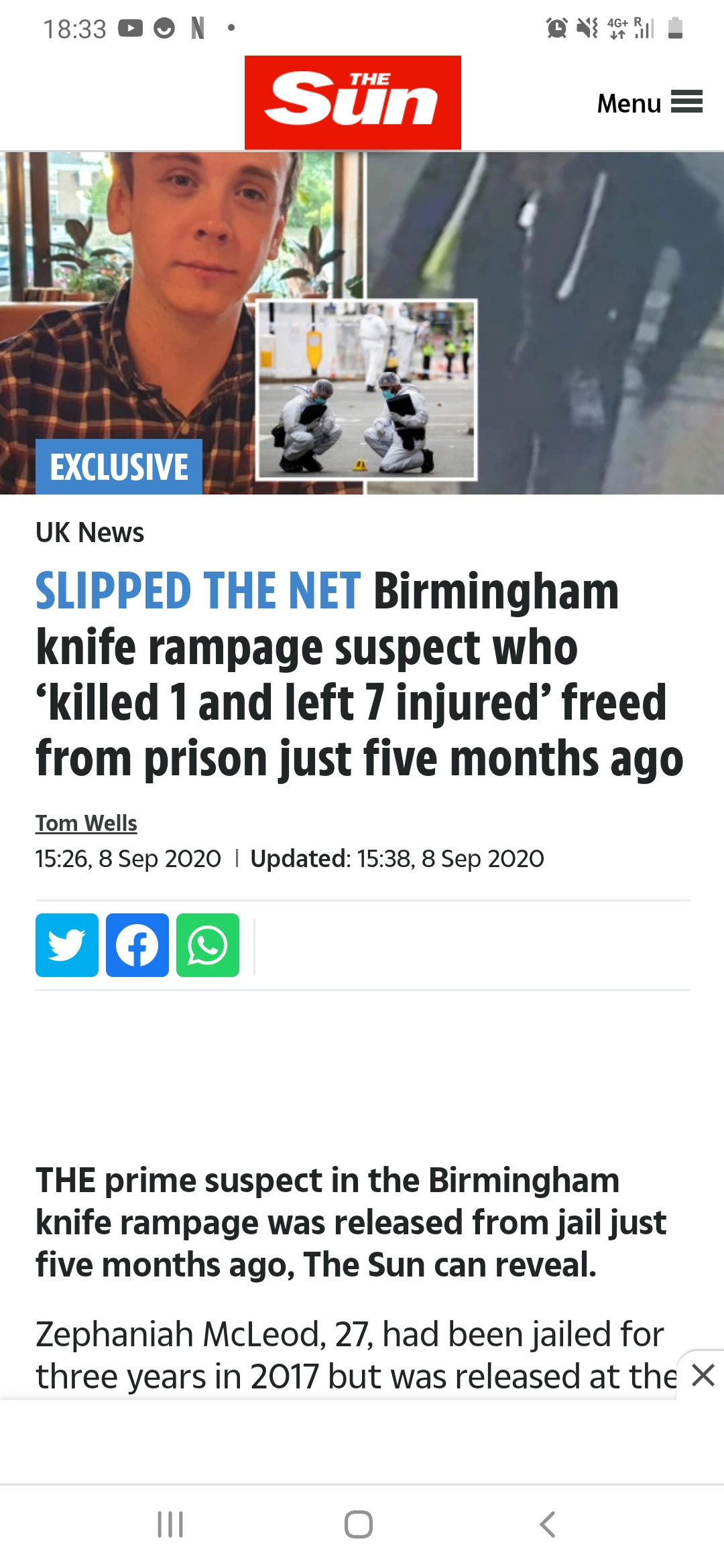
Task: Share article on Facebook
Action: pos(137,945)
